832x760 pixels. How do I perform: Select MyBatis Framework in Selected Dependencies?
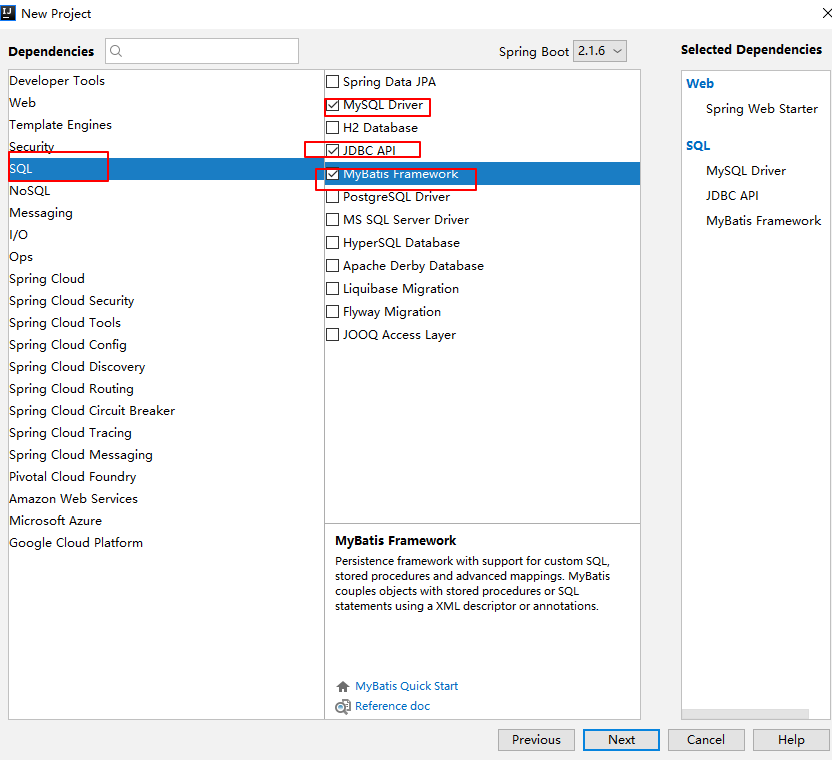click(x=764, y=221)
